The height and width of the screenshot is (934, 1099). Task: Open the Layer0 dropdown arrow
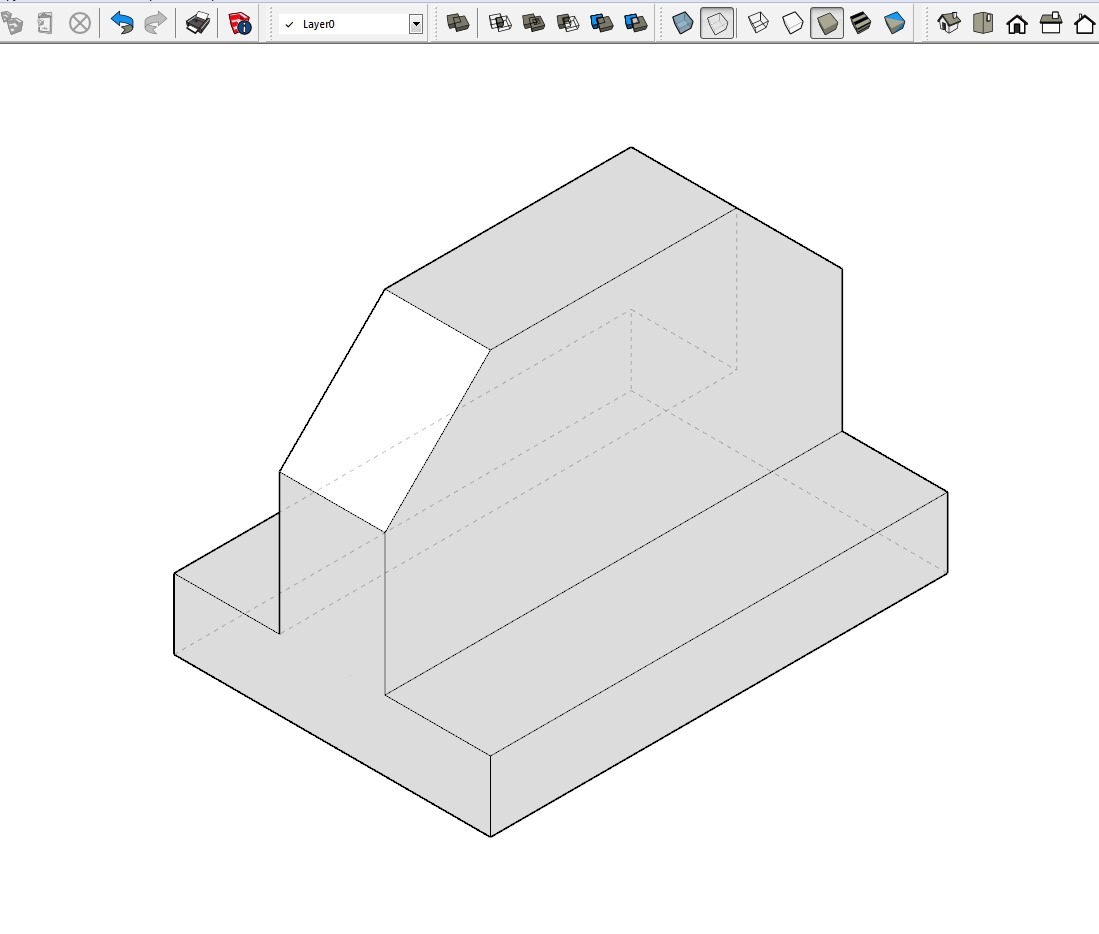[416, 24]
